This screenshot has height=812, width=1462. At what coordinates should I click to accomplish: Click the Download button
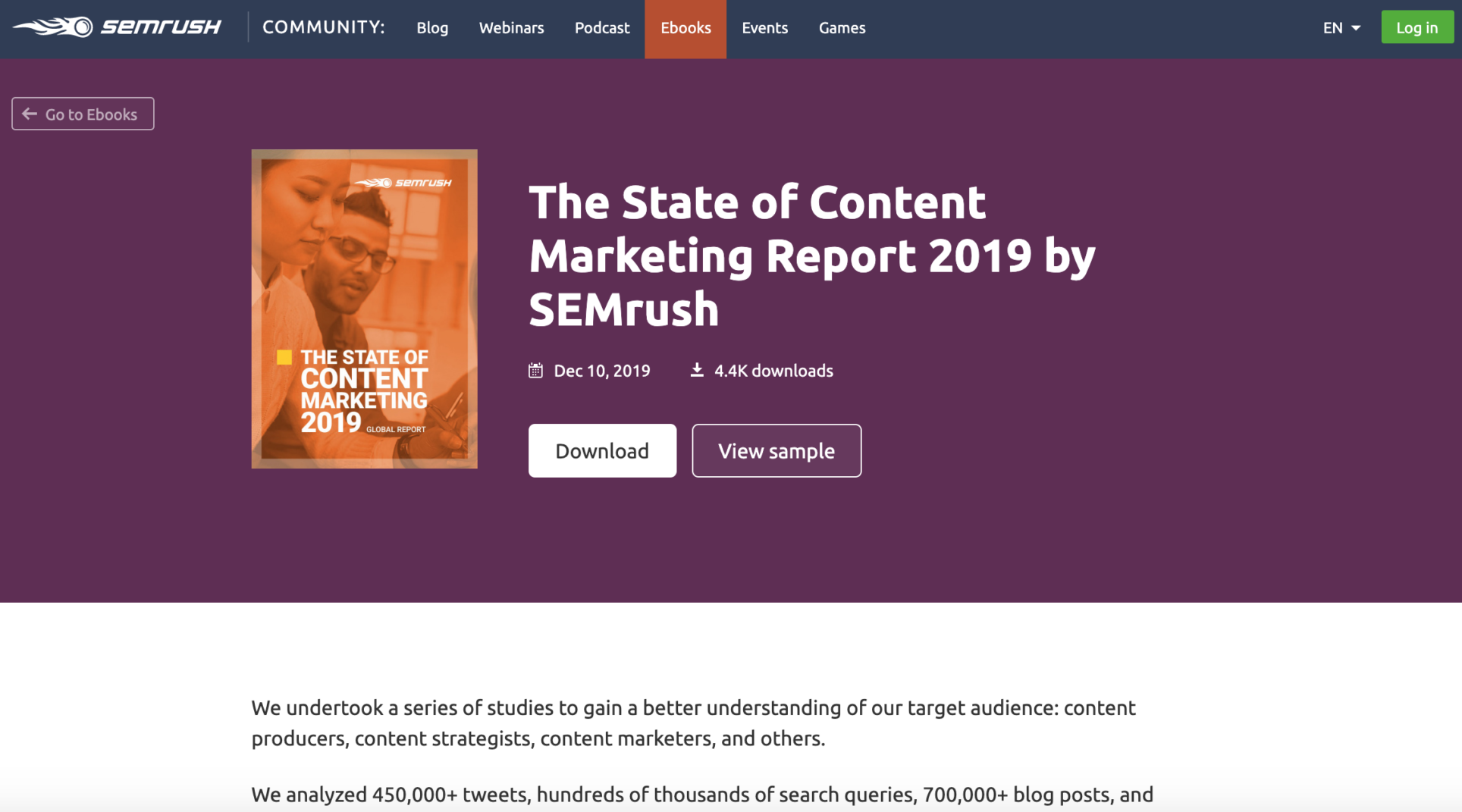click(601, 450)
